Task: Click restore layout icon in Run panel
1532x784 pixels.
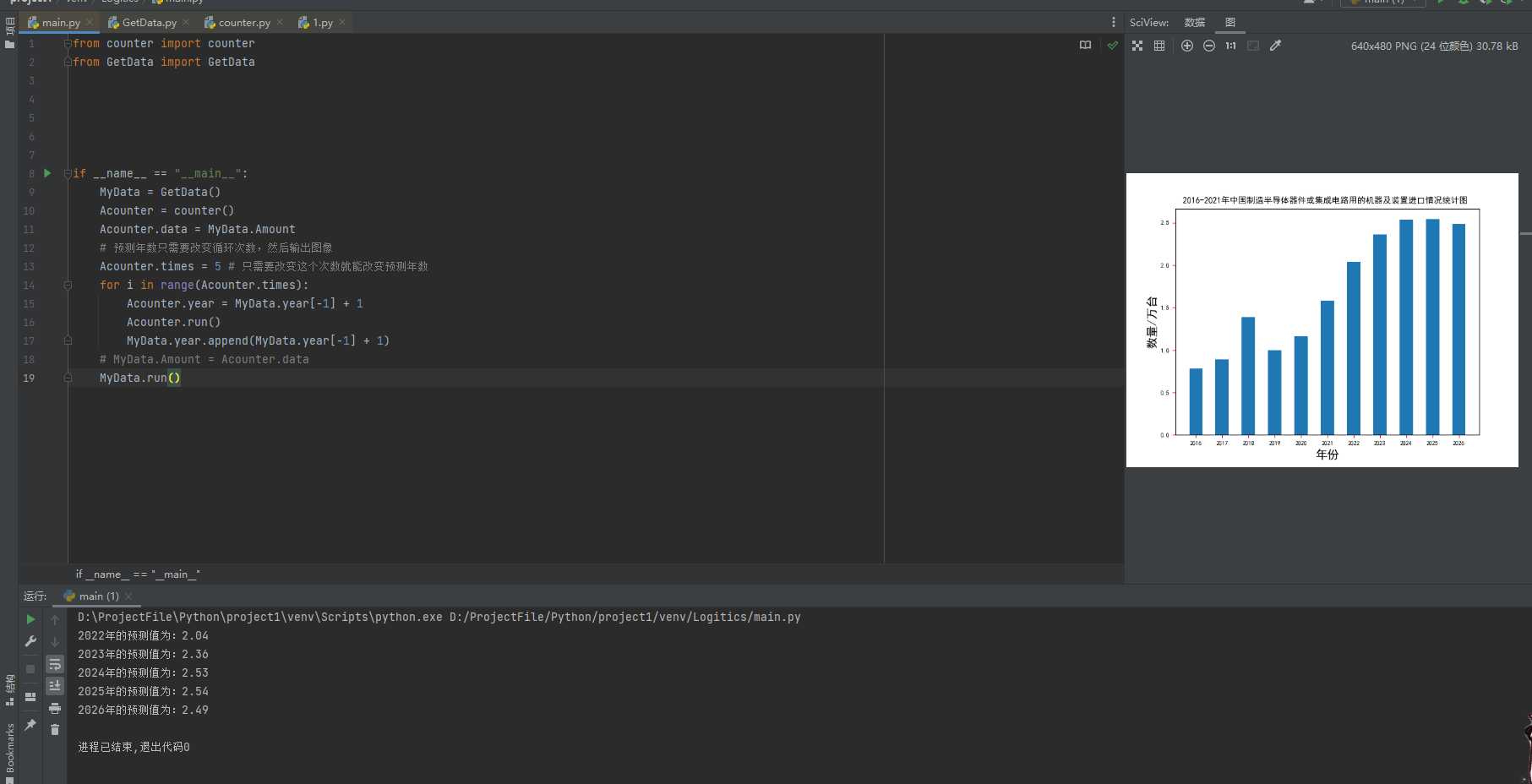Action: [31, 697]
